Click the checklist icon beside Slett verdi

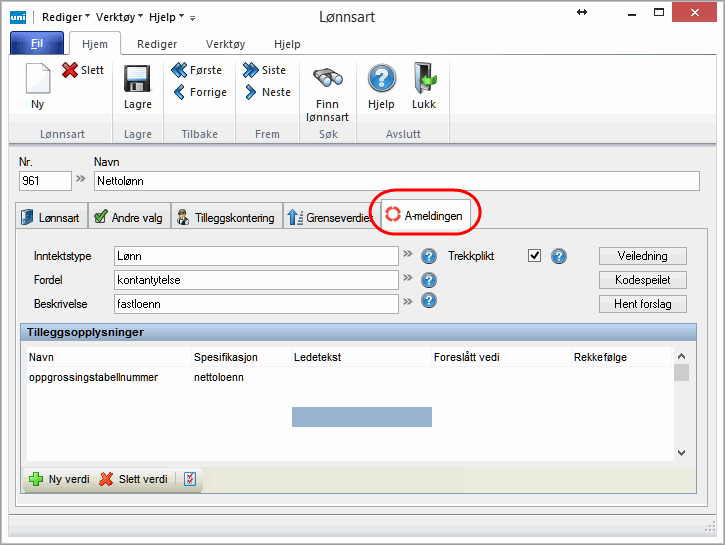tap(191, 479)
